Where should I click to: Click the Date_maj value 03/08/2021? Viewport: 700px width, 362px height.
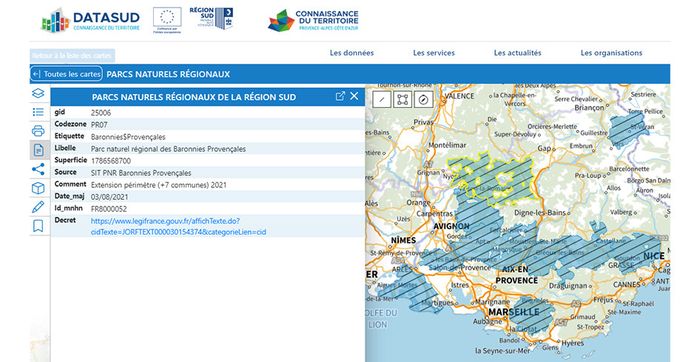point(109,197)
